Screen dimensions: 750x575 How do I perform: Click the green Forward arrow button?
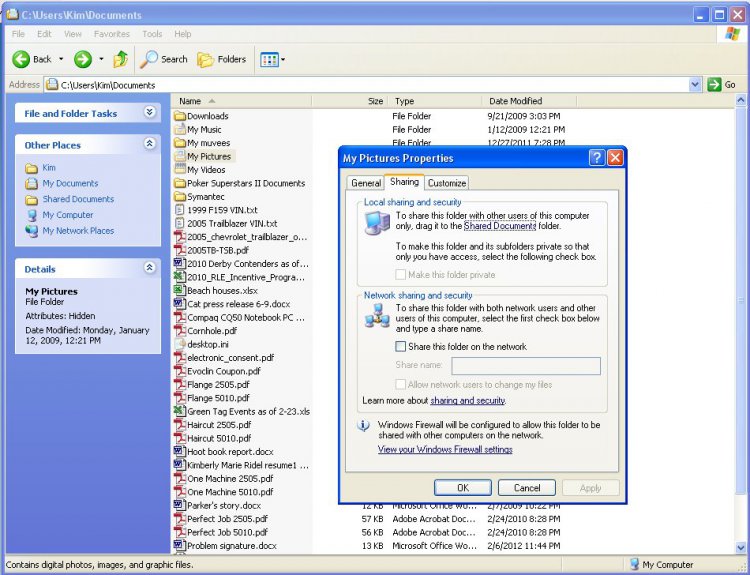click(x=82, y=59)
